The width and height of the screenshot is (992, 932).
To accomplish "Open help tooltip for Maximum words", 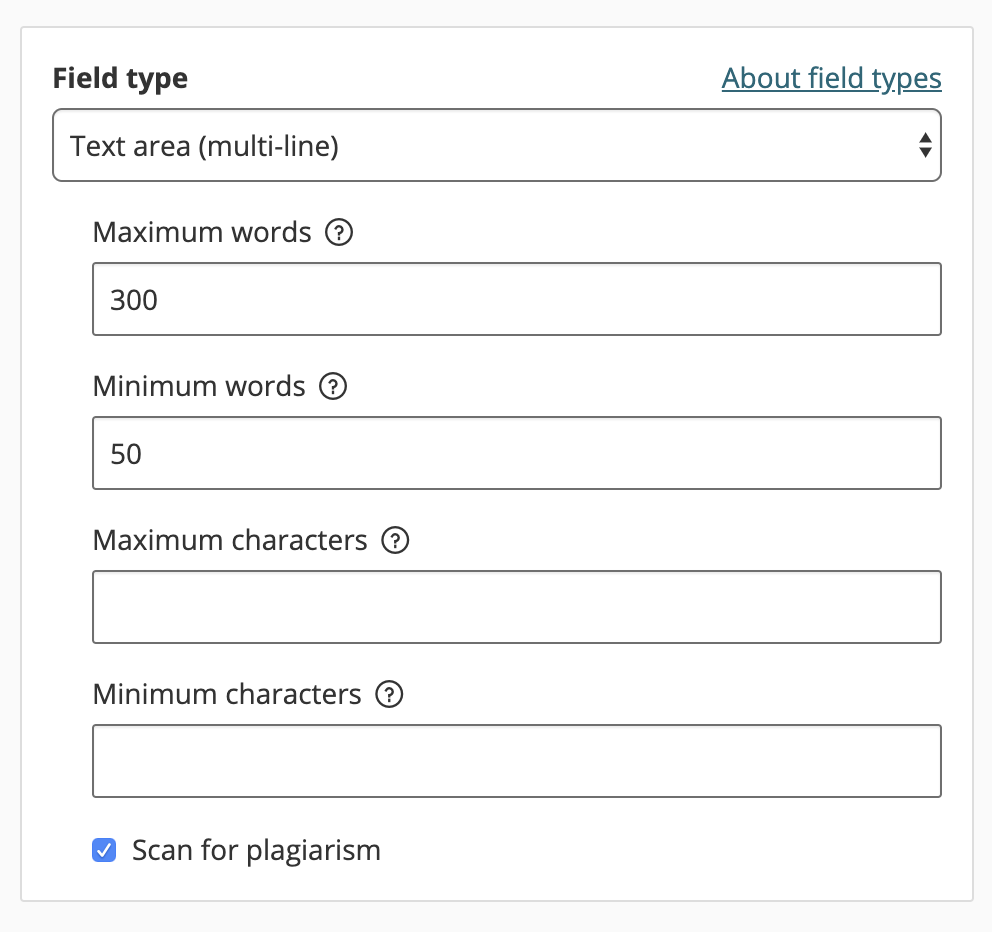I will [x=340, y=233].
